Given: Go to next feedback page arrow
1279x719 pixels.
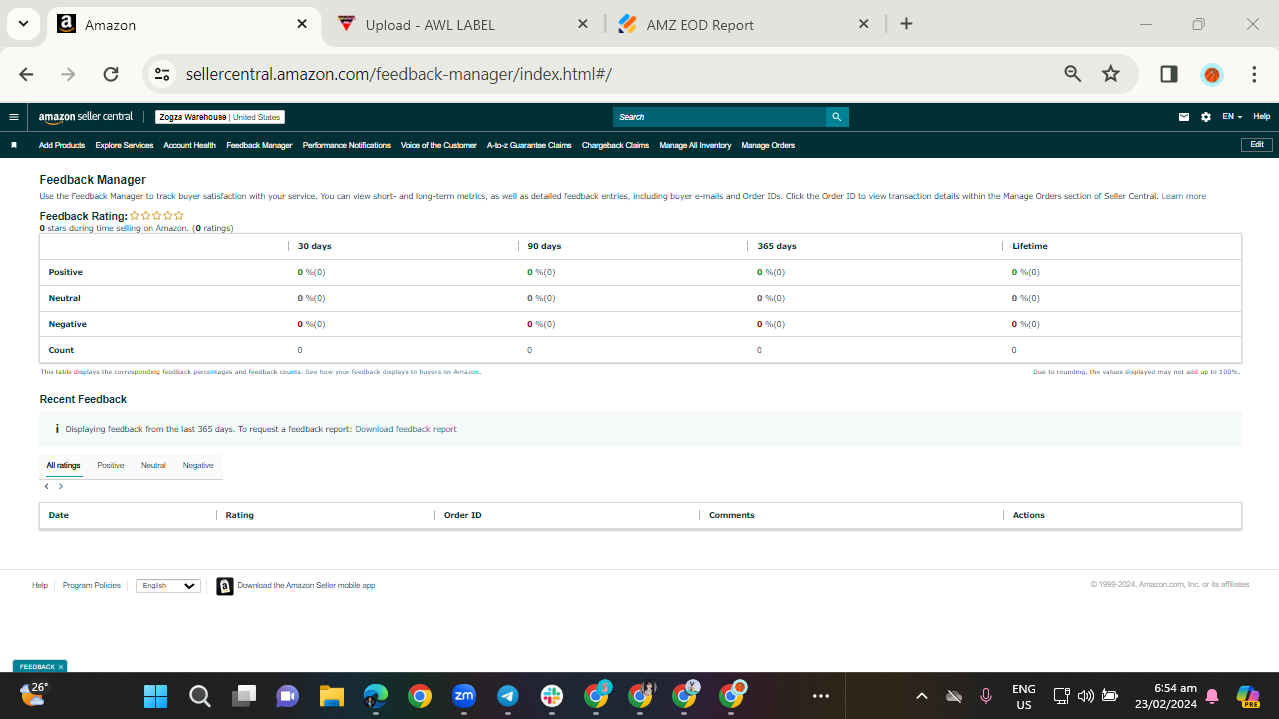Looking at the screenshot, I should pos(61,486).
